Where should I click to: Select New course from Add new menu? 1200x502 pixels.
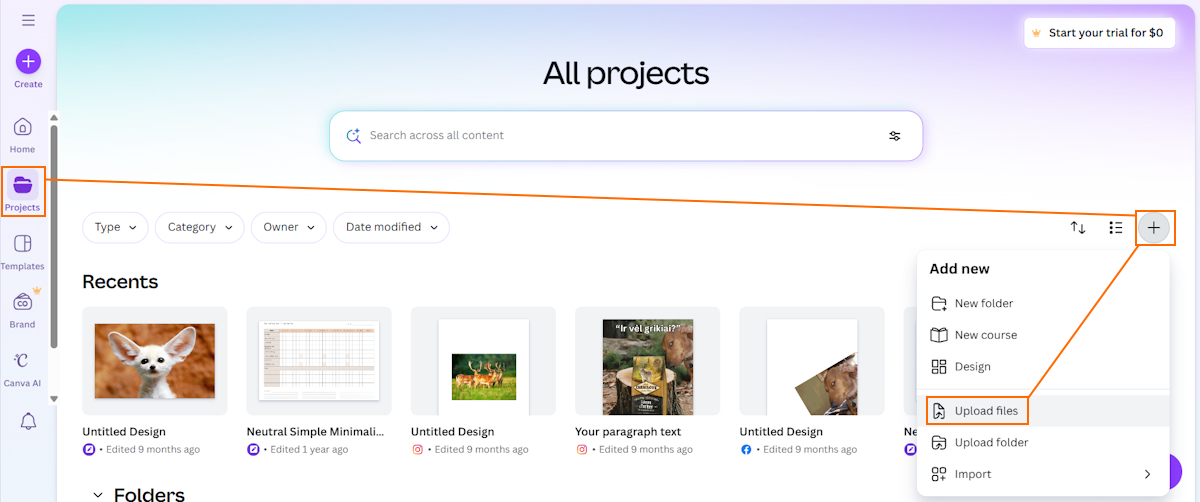click(1043, 335)
